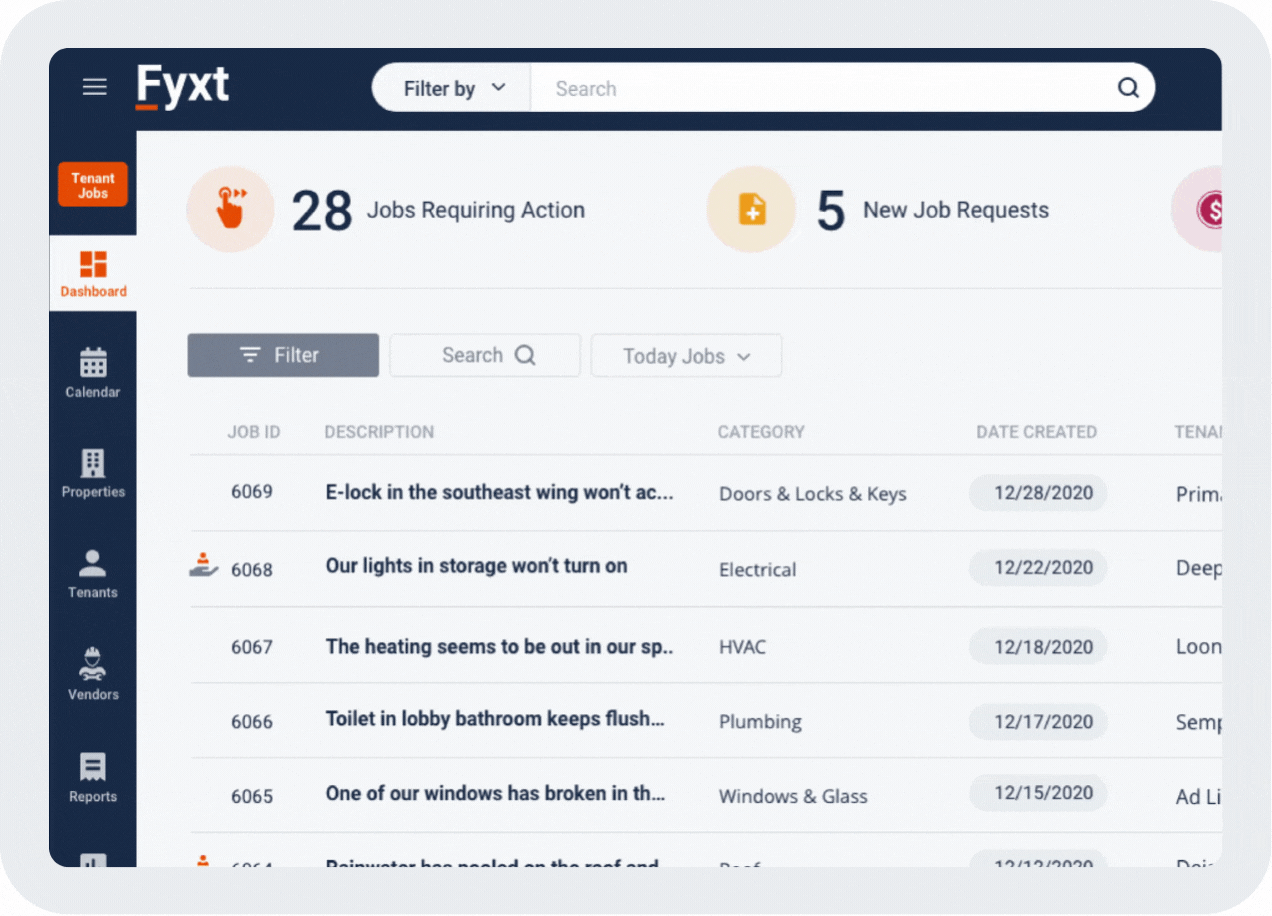
Task: Click the gray Filter button
Action: click(283, 355)
